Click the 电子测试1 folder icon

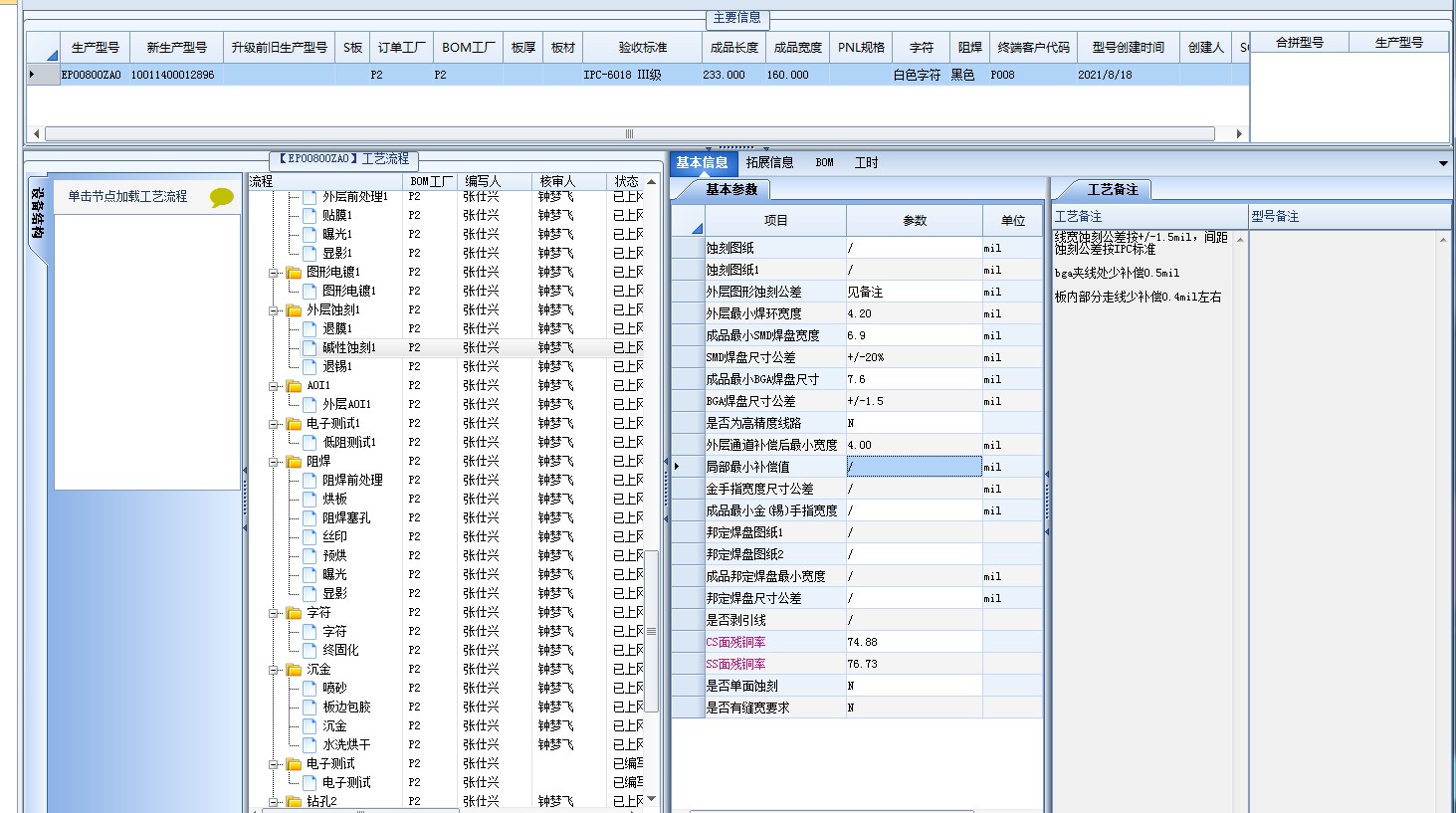[x=295, y=424]
